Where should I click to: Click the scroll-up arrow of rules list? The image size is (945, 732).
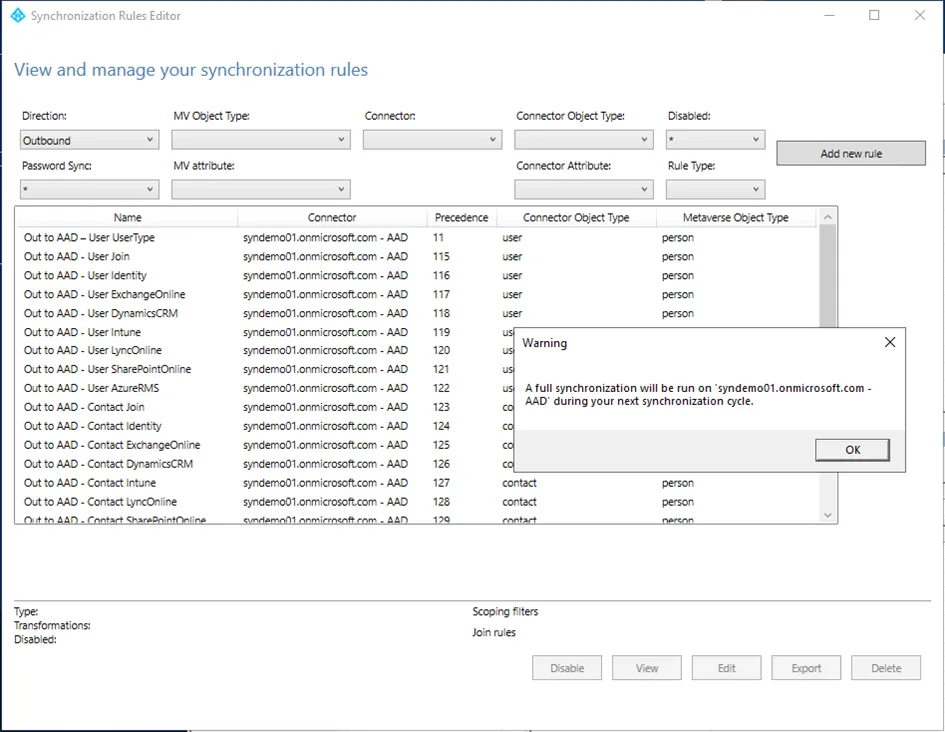point(827,216)
